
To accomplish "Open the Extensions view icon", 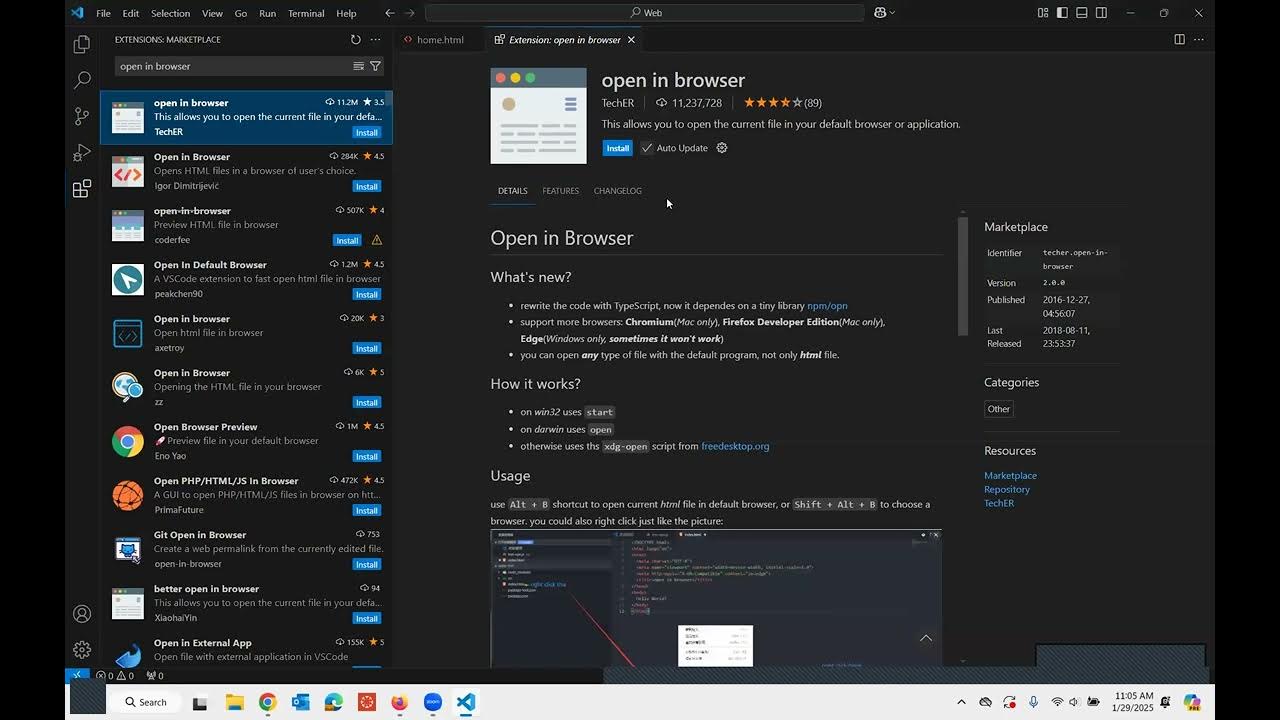I will click(82, 189).
